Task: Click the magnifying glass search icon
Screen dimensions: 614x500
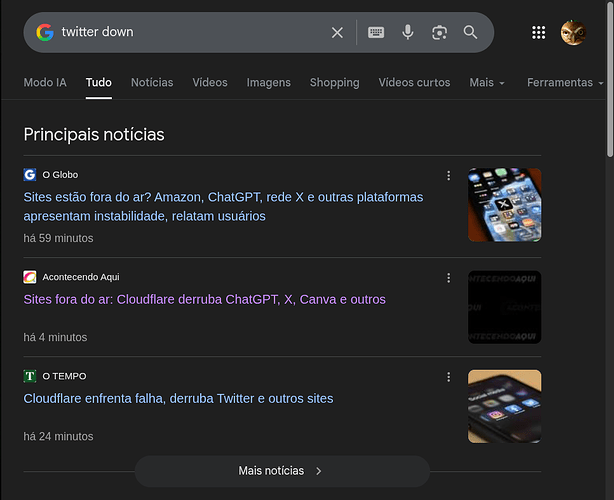Action: (x=471, y=32)
